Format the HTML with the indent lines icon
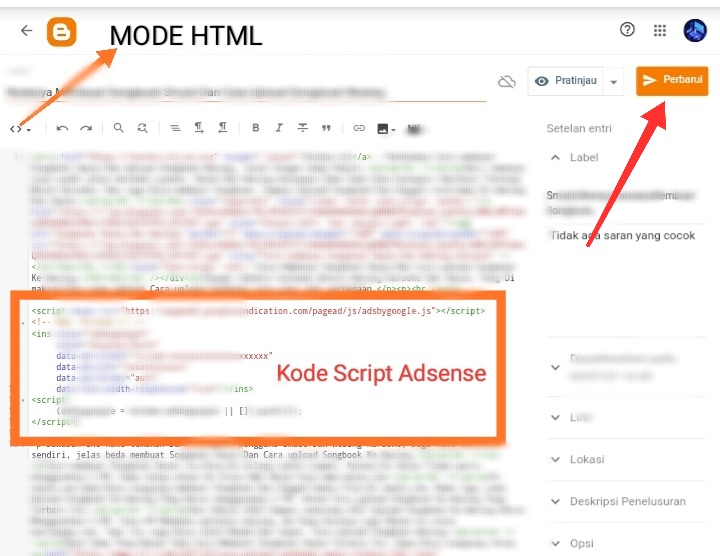 coord(175,128)
